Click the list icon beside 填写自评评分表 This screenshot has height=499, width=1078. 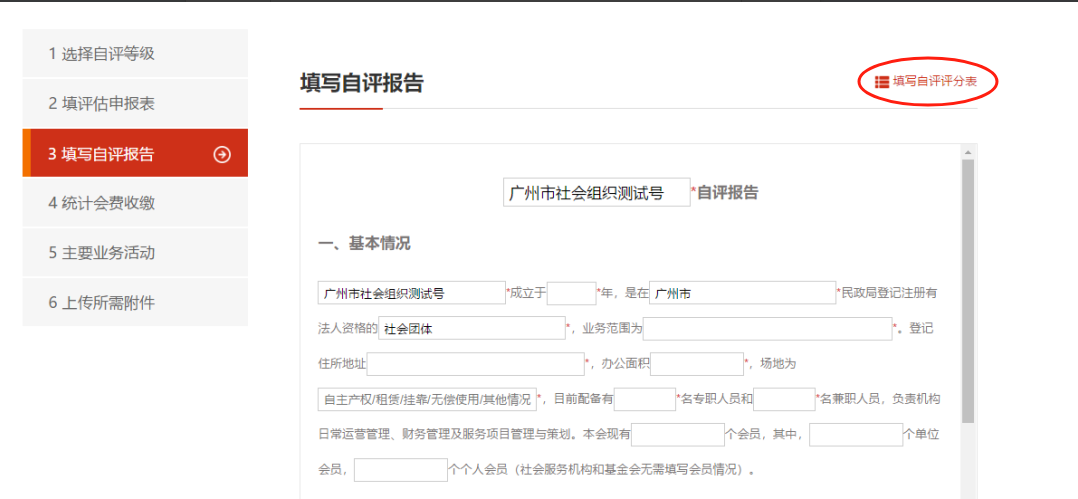point(882,82)
